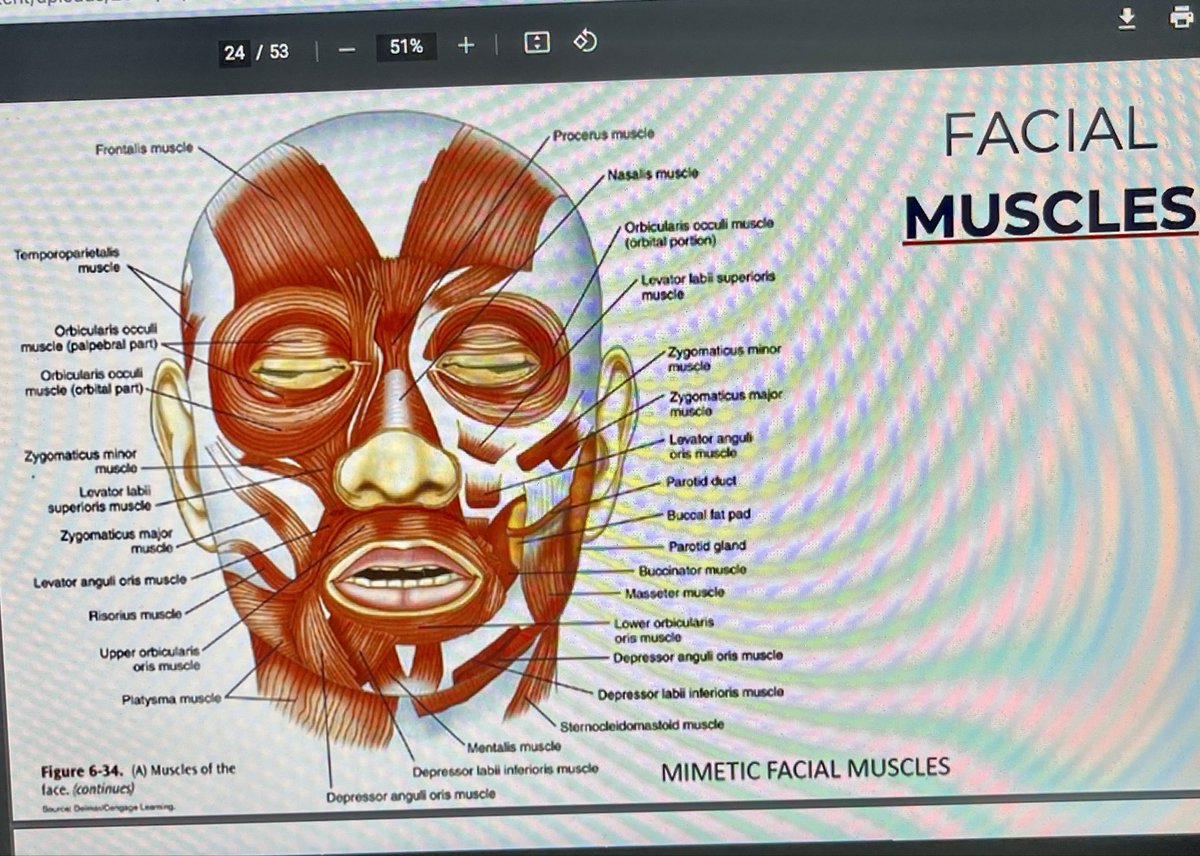Click the 'Masseter muscle' label

[x=673, y=593]
